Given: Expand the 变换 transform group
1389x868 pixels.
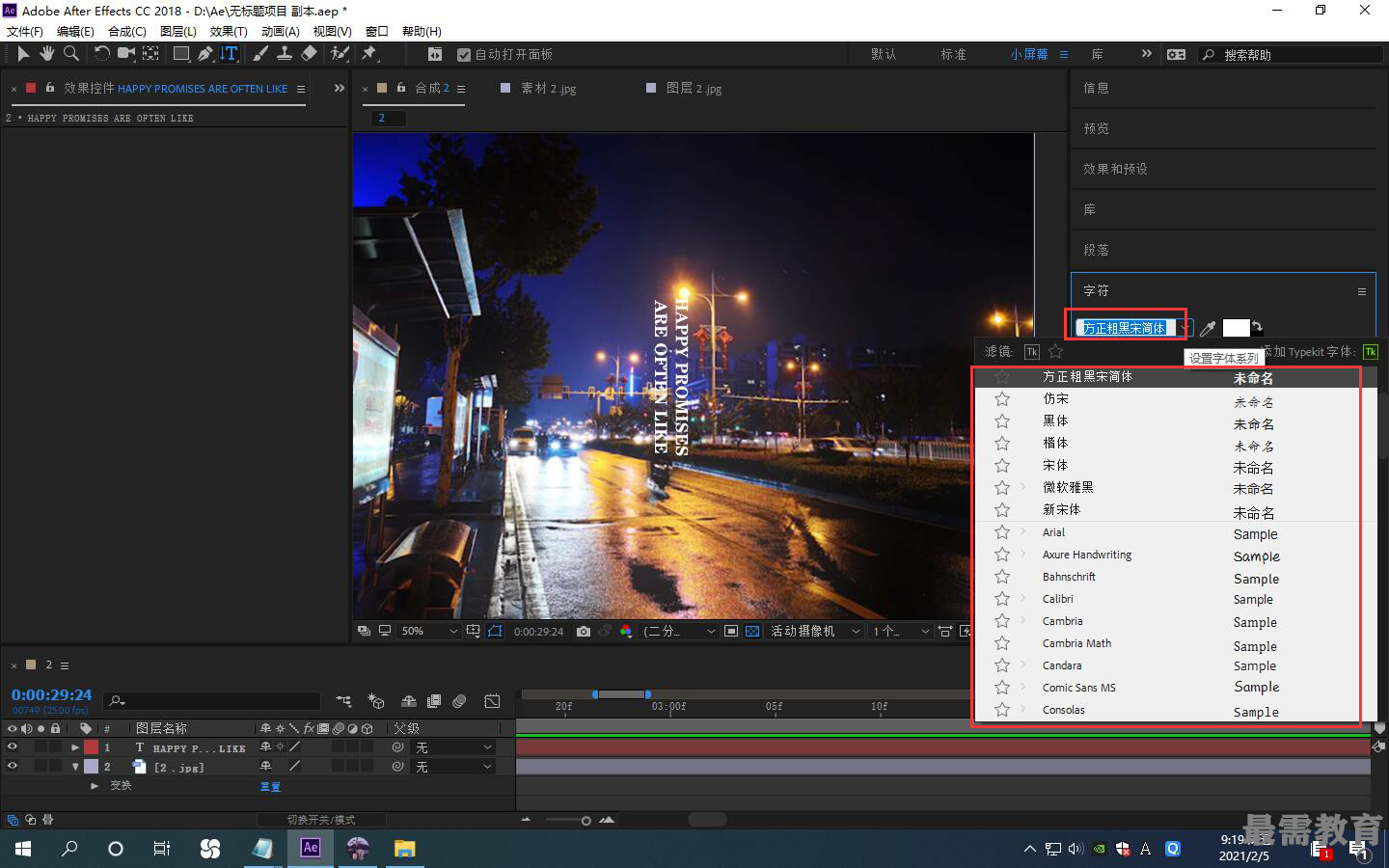Looking at the screenshot, I should (x=95, y=786).
